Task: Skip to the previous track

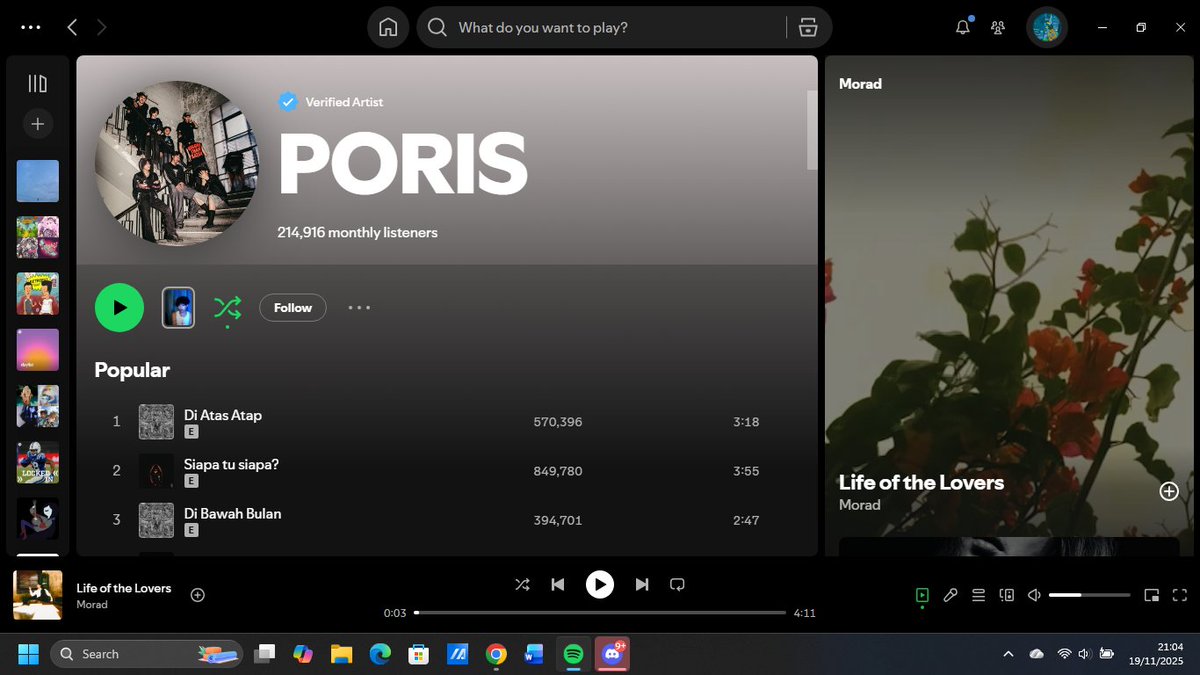Action: (x=558, y=584)
